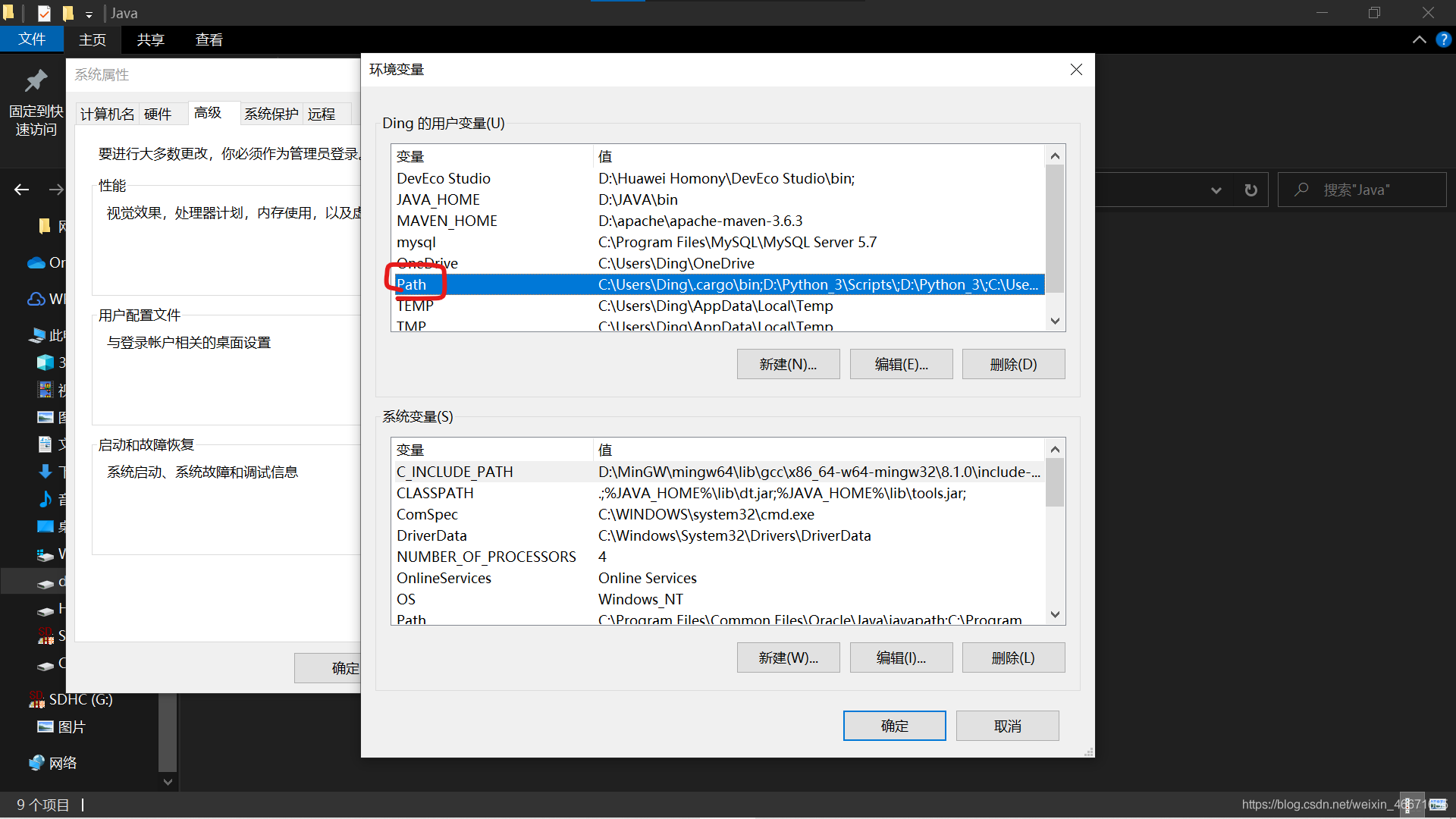Cancel the 环境变量 dialog with 取消

1007,726
